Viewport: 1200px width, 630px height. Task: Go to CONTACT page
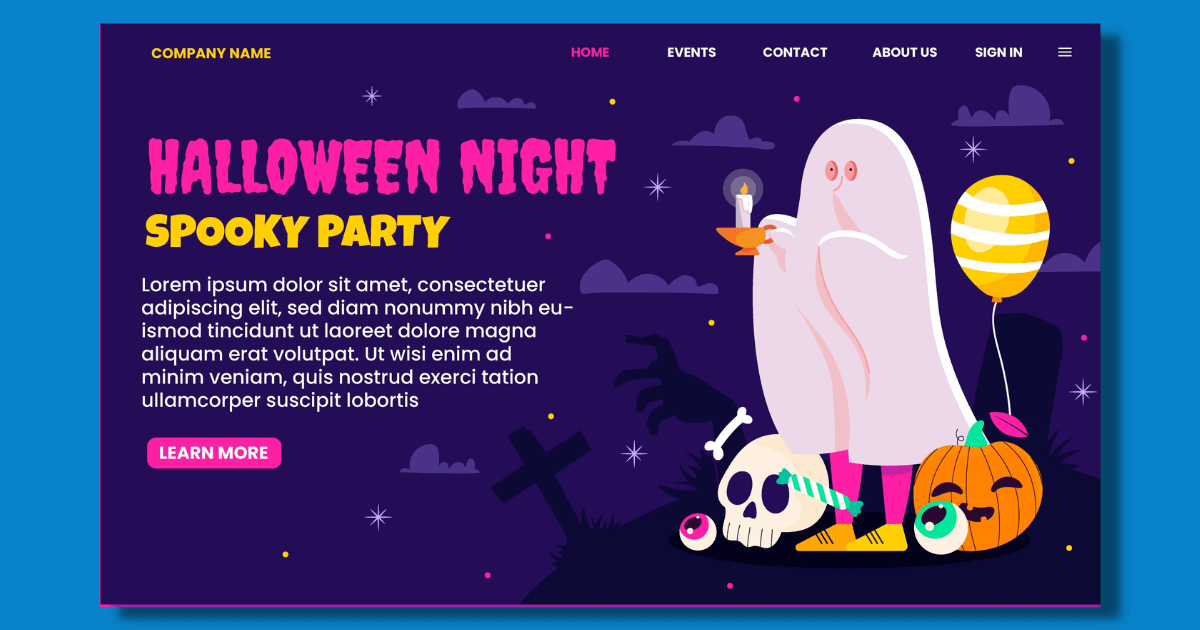coord(795,52)
